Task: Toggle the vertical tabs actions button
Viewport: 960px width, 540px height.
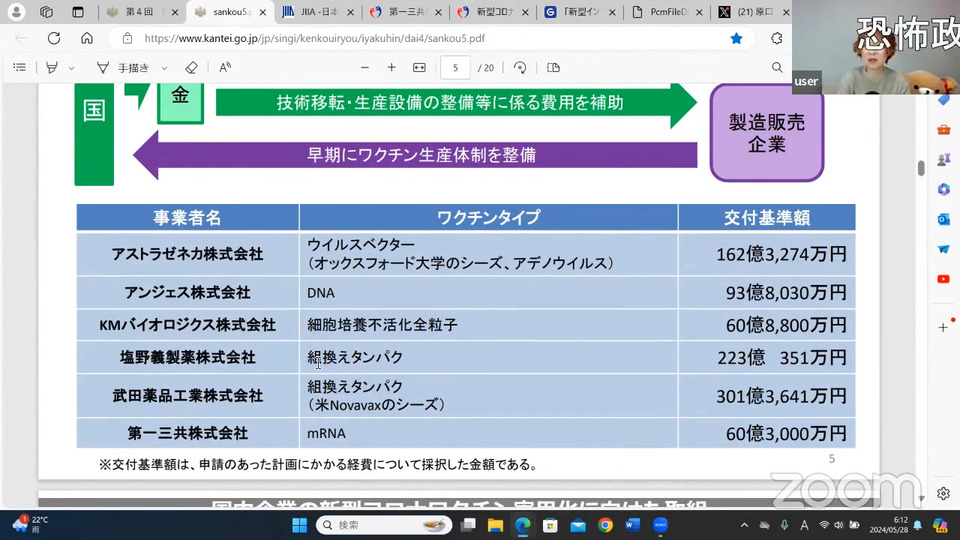Action: 78,12
